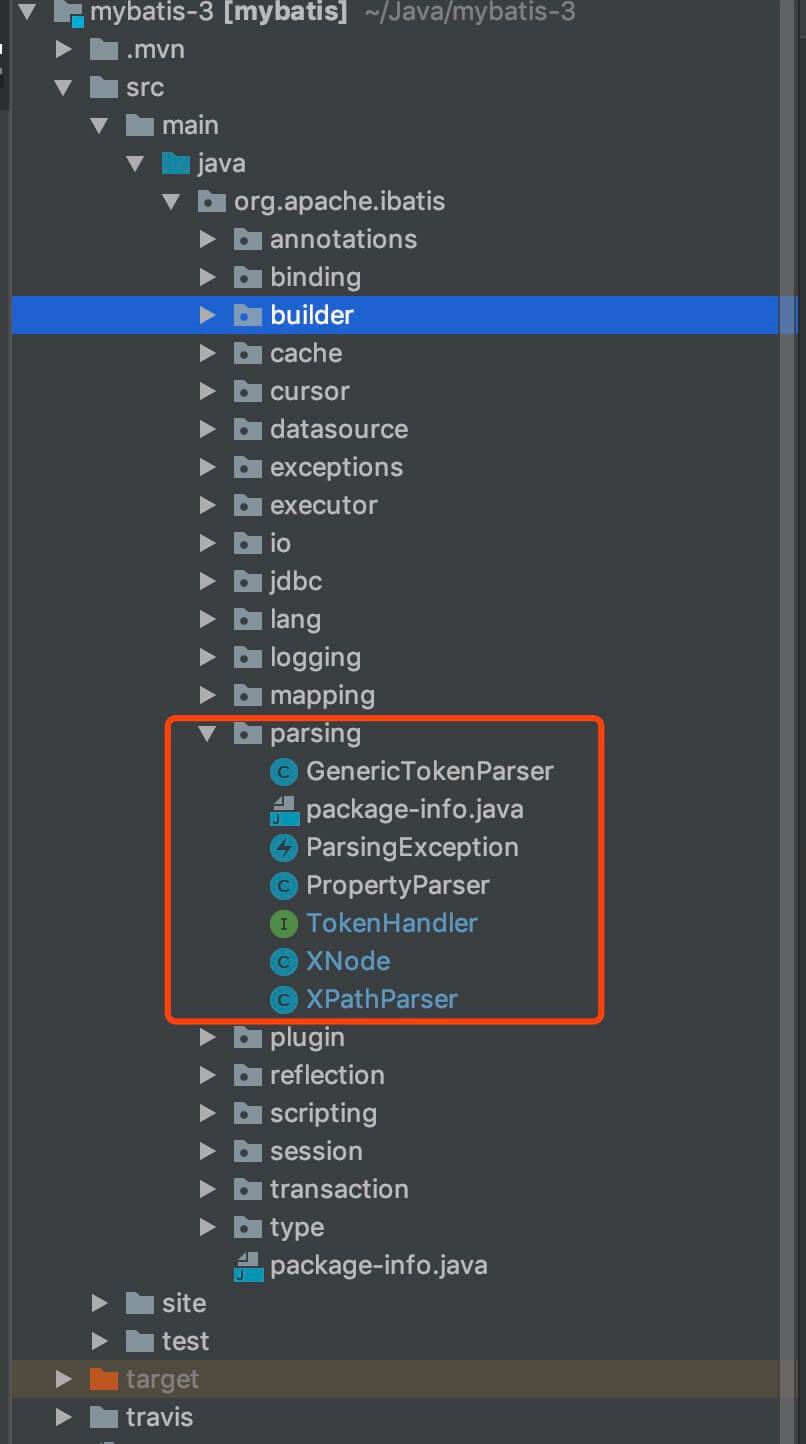806x1444 pixels.
Task: Collapse the parsing package node
Action: 207,733
